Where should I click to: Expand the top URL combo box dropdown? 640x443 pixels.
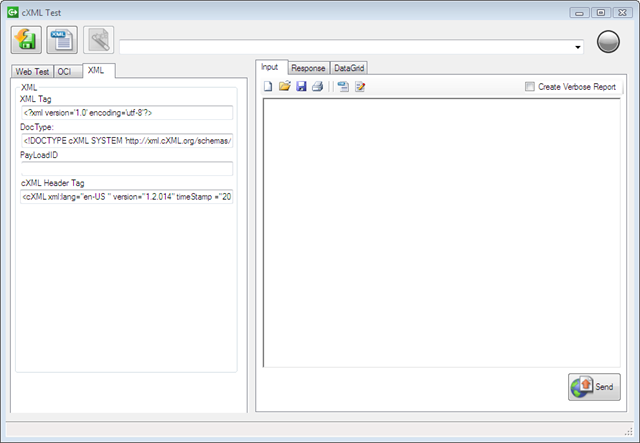[x=578, y=47]
